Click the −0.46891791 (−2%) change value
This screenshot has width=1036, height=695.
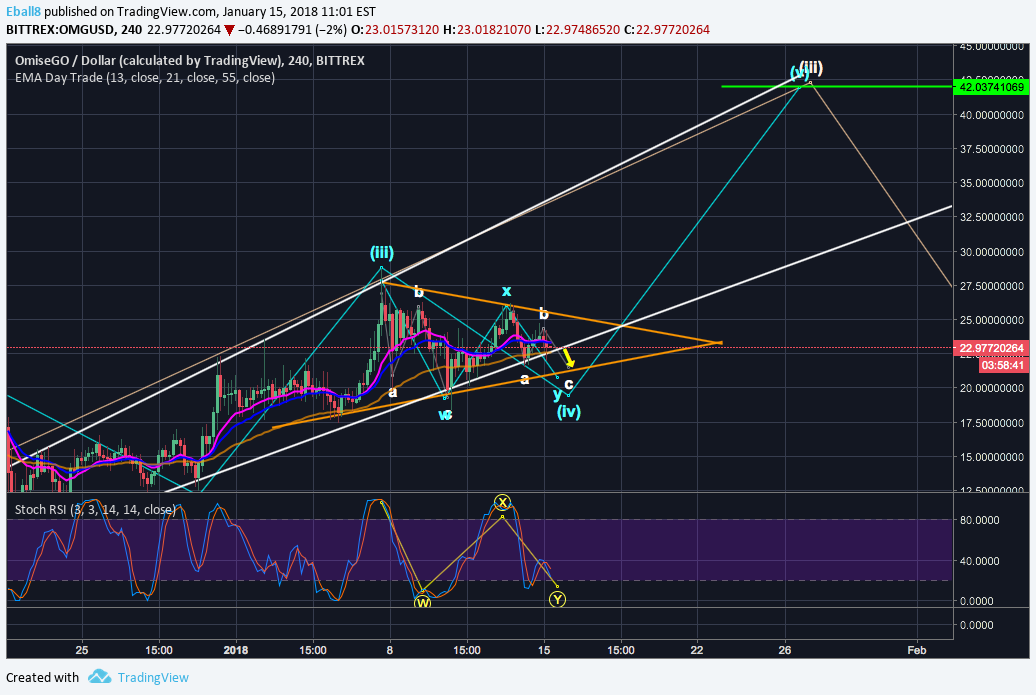pos(292,30)
